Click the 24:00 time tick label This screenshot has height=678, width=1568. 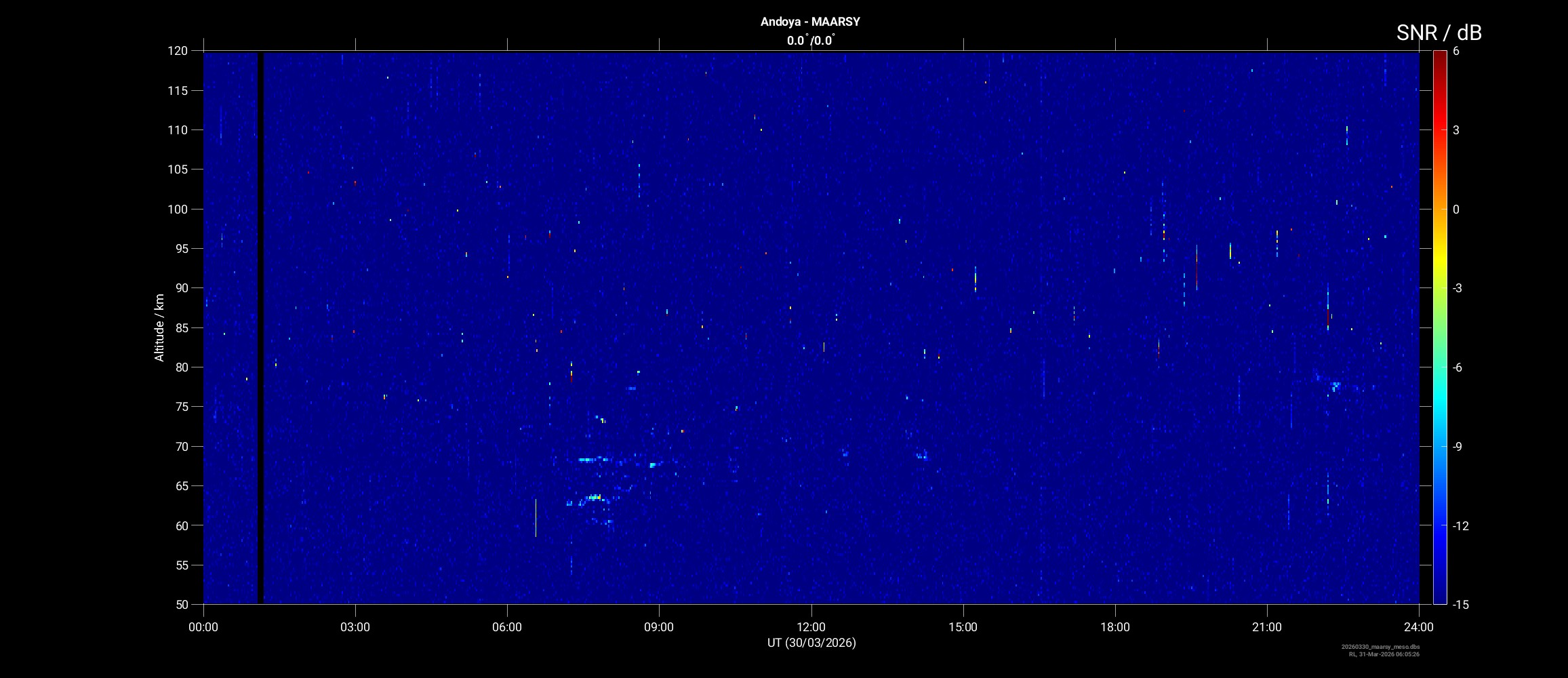click(1419, 627)
